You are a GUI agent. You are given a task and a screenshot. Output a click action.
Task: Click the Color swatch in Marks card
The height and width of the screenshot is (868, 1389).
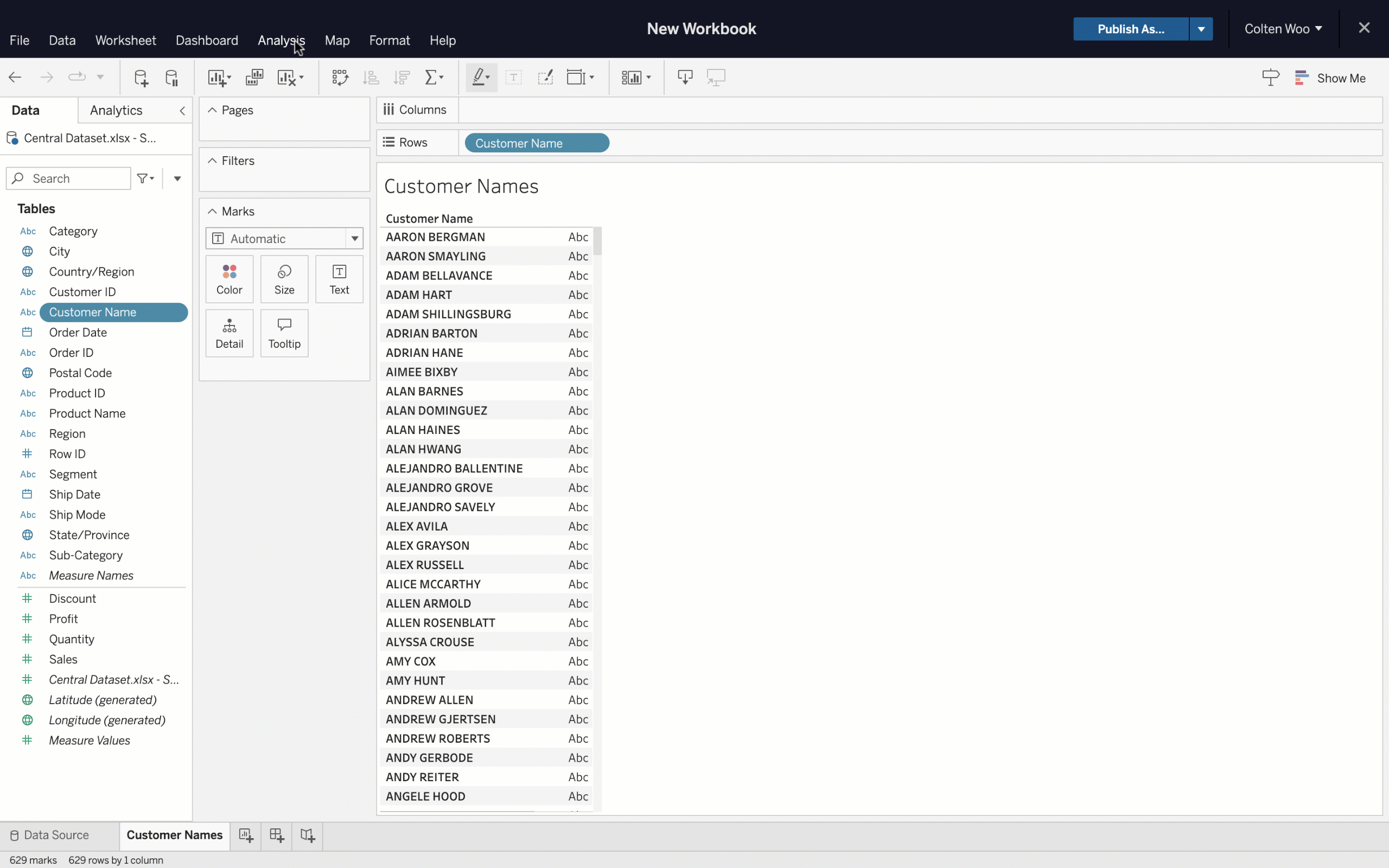[x=229, y=279]
